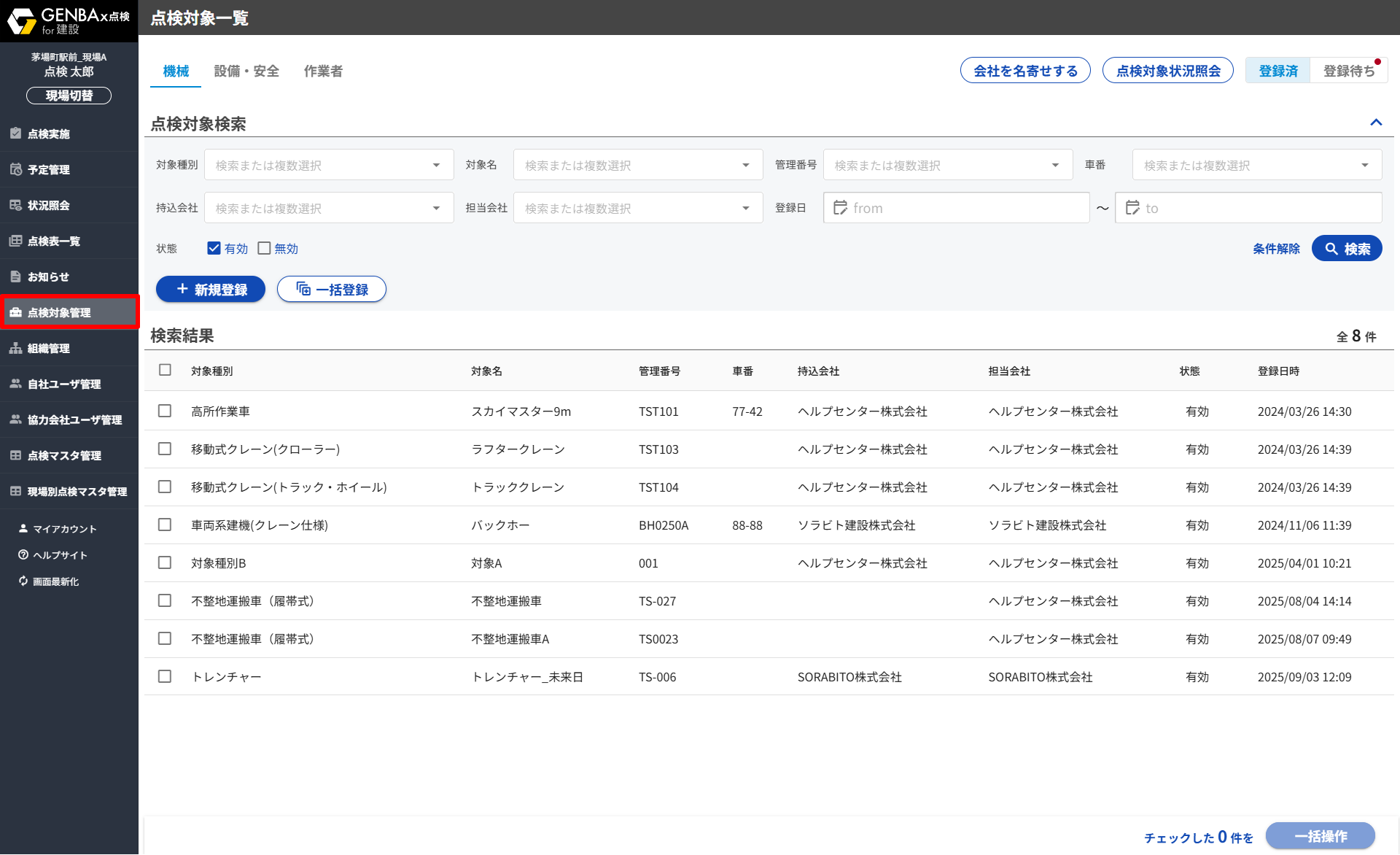Expand the 対象種別 dropdown

coord(436,165)
